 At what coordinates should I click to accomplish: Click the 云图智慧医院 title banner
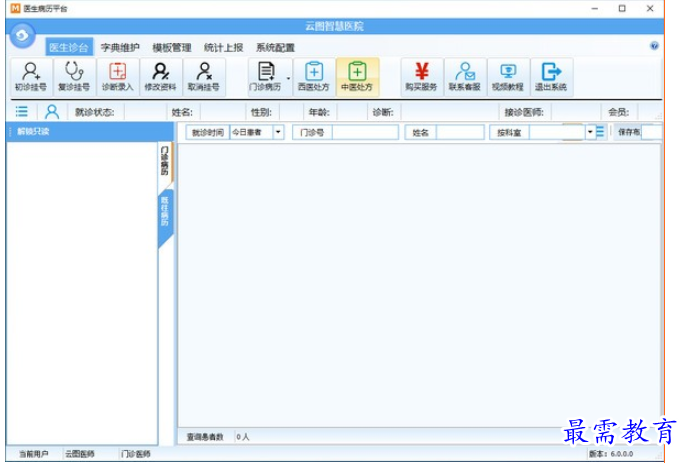pyautogui.click(x=335, y=26)
